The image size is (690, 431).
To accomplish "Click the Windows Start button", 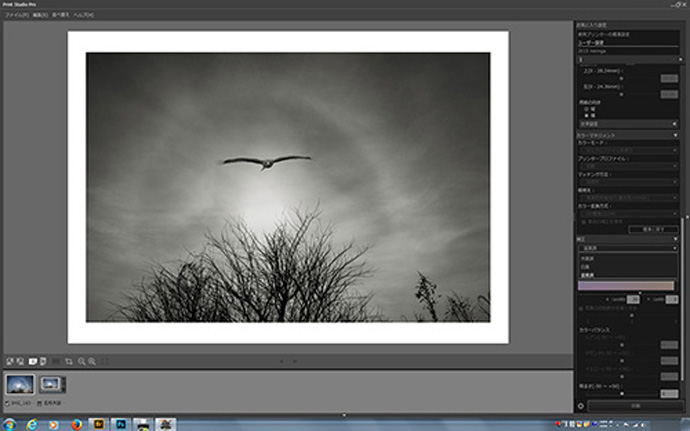I will pos(9,424).
